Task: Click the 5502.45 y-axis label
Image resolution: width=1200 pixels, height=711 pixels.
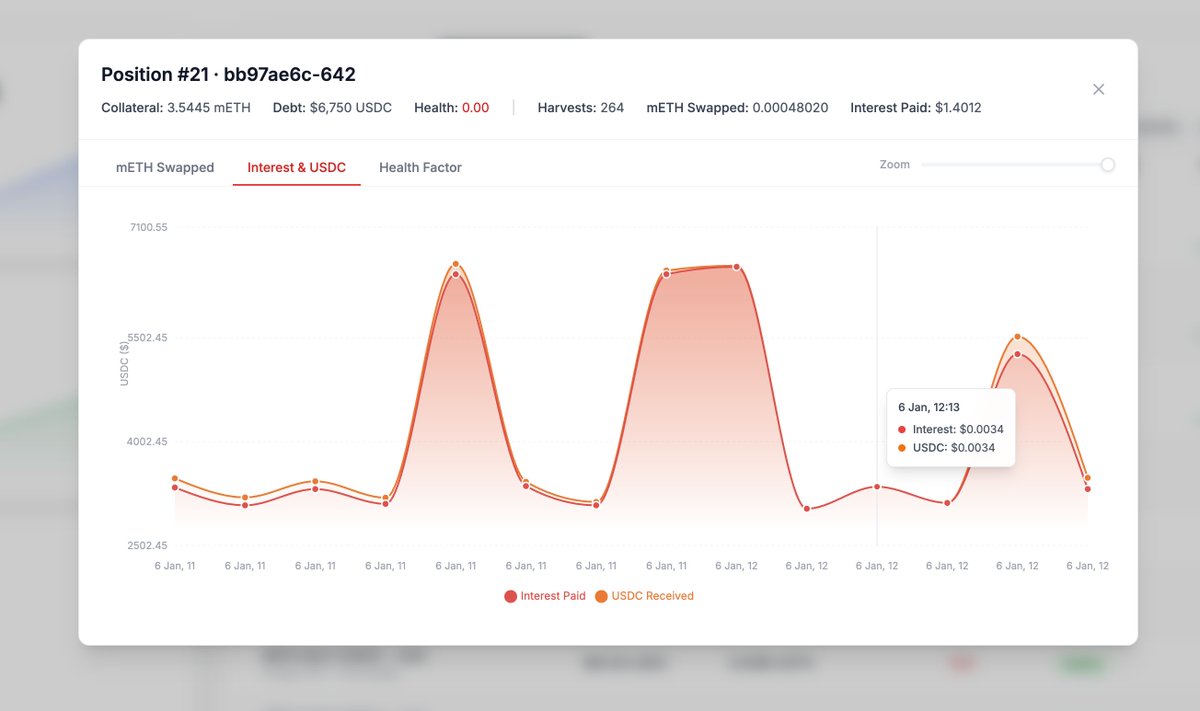Action: pos(148,338)
